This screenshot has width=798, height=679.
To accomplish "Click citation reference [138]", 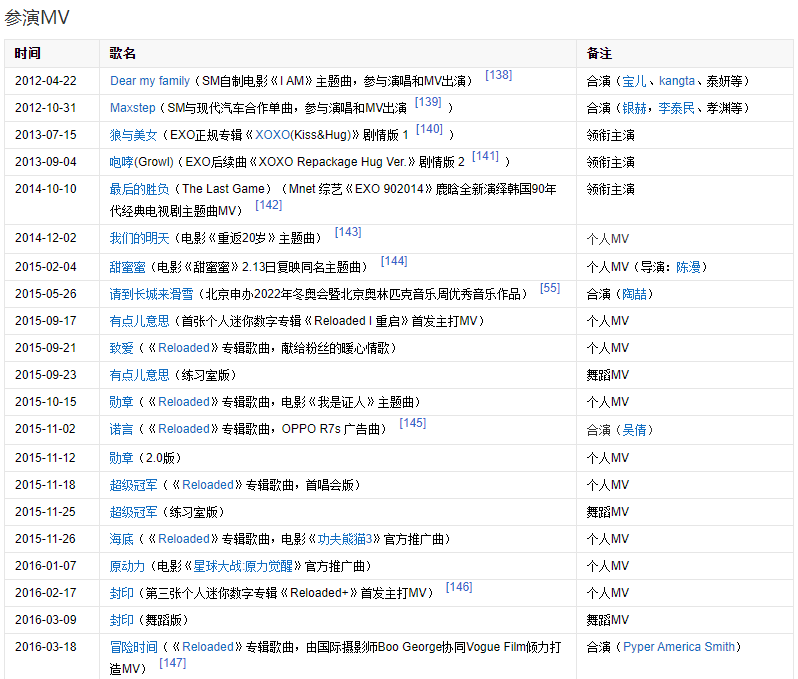I will point(498,75).
